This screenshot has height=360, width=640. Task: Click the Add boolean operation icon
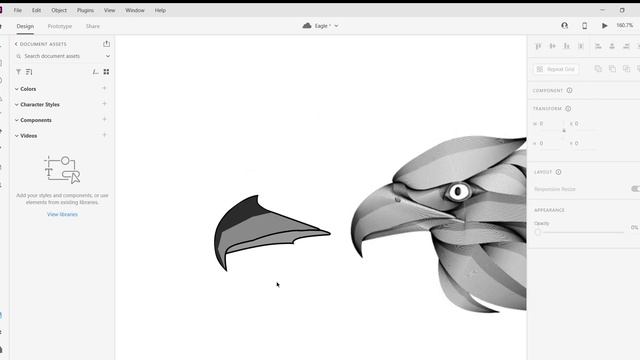(x=598, y=69)
